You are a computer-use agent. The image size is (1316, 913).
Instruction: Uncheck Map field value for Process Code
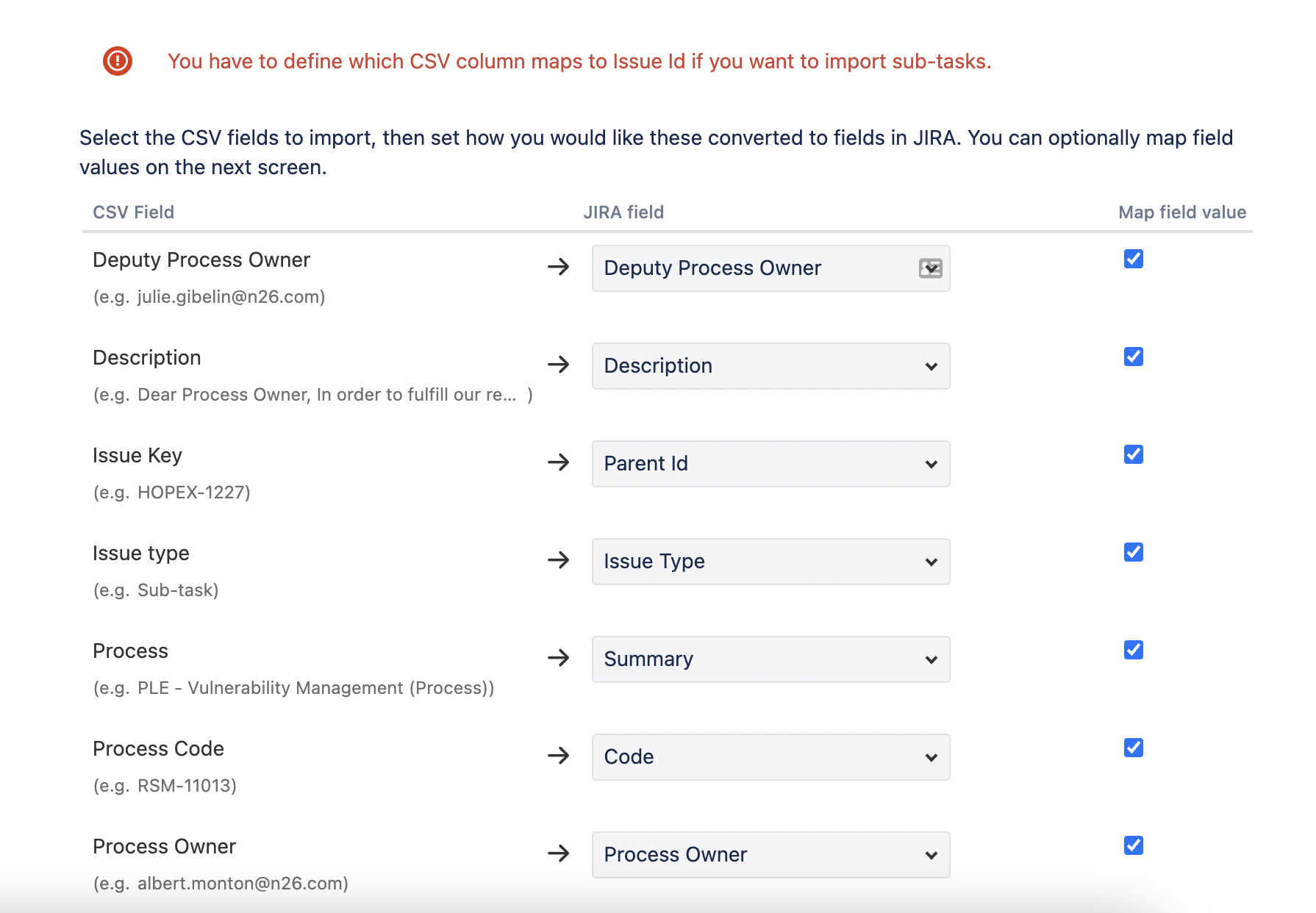1134,748
